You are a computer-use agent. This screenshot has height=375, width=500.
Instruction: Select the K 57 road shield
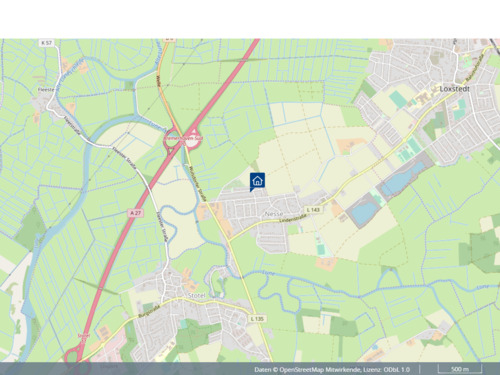coord(47,43)
